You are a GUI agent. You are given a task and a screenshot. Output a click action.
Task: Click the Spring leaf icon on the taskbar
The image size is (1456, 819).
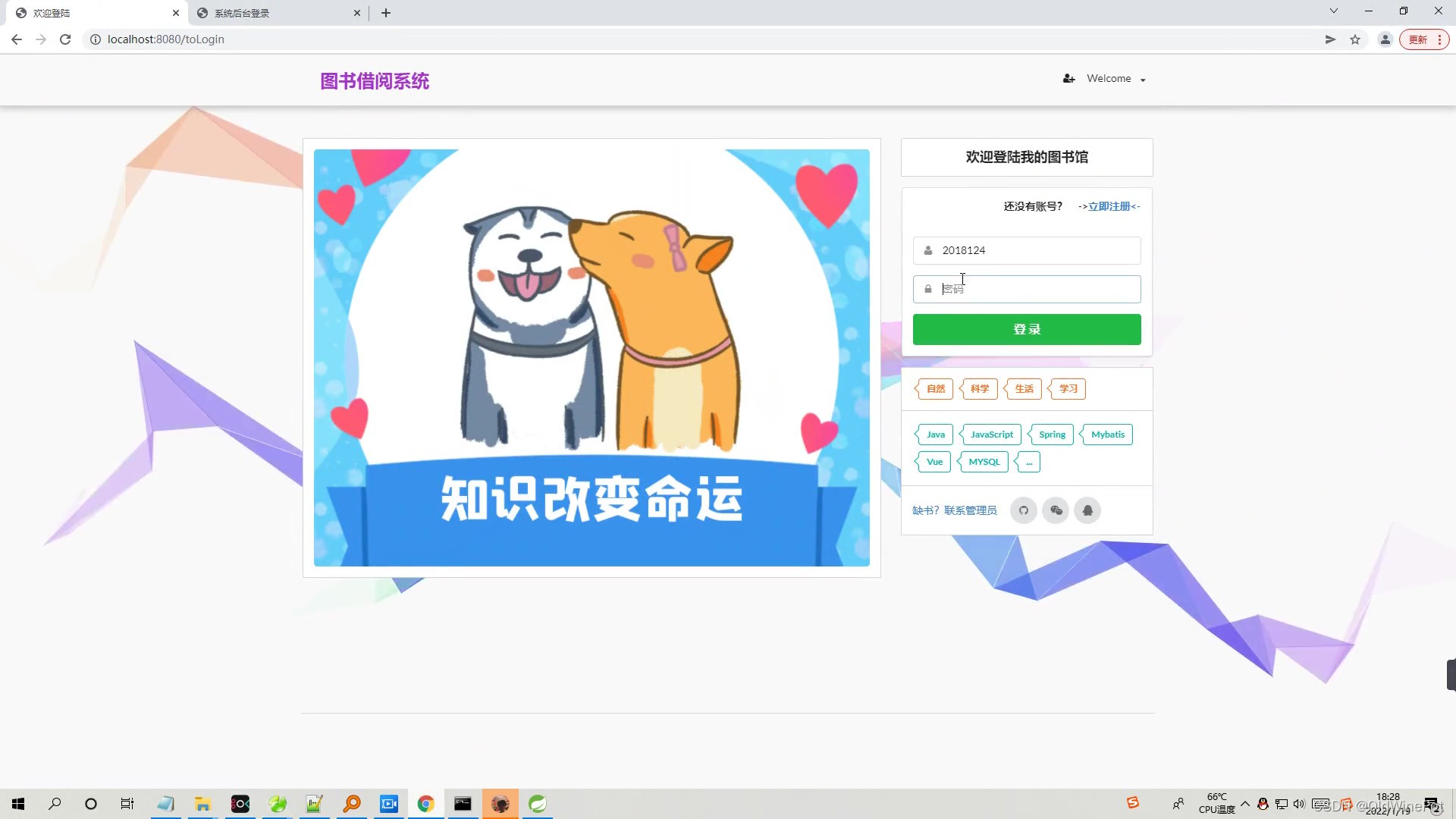pos(538,803)
